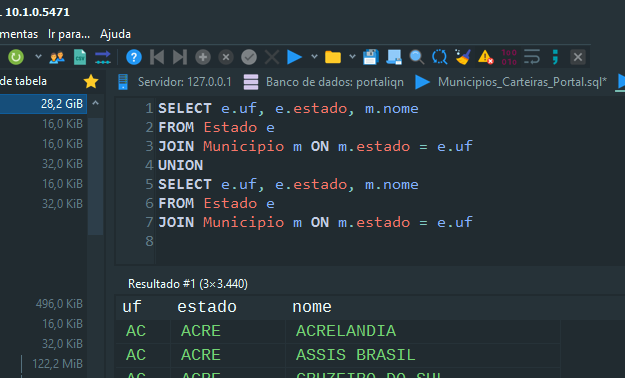This screenshot has height=378, width=625.
Task: Click the UNION keyword on line 4
Action: coord(181,165)
